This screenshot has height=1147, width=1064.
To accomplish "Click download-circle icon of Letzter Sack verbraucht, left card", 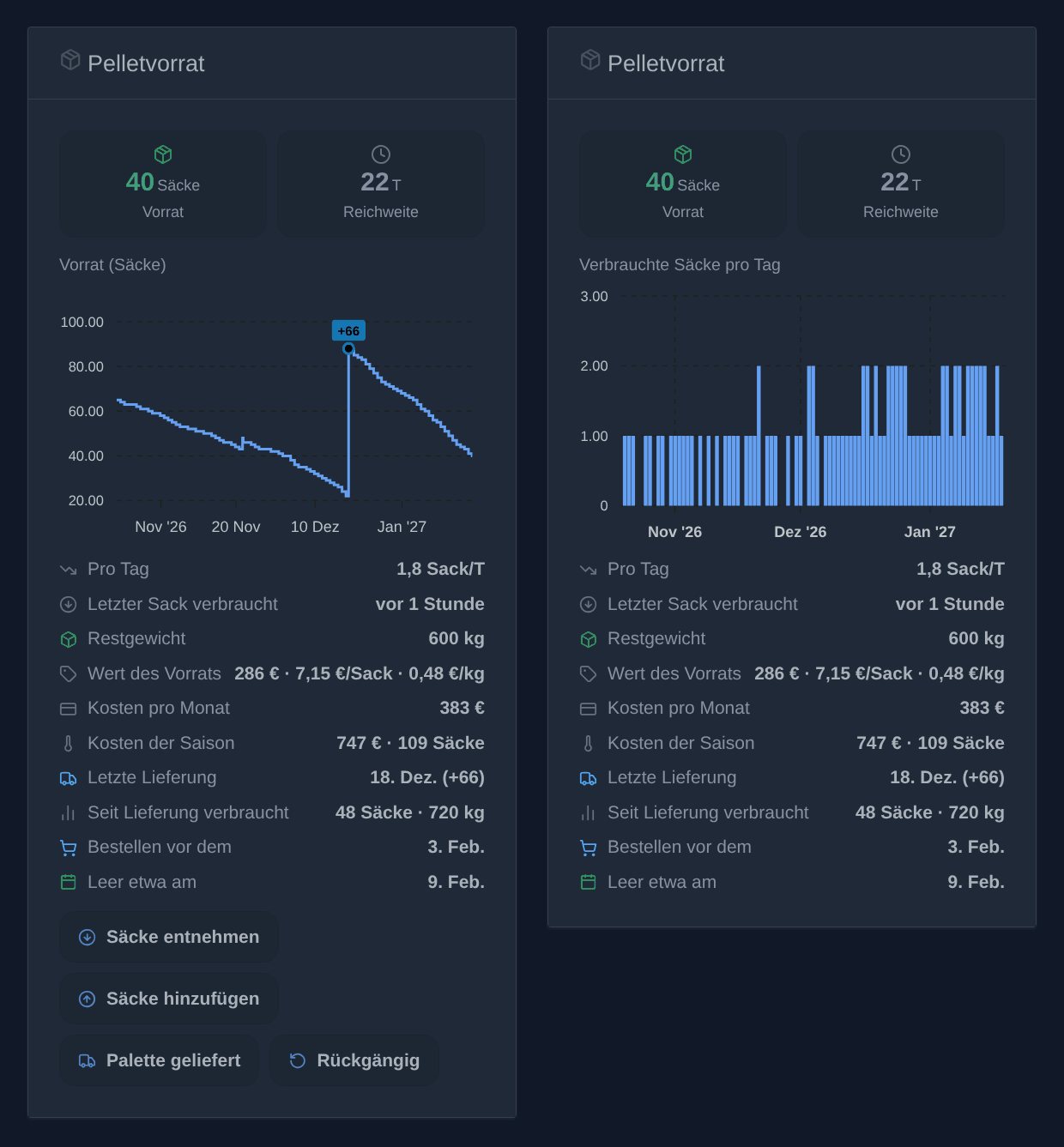I will coord(69,604).
